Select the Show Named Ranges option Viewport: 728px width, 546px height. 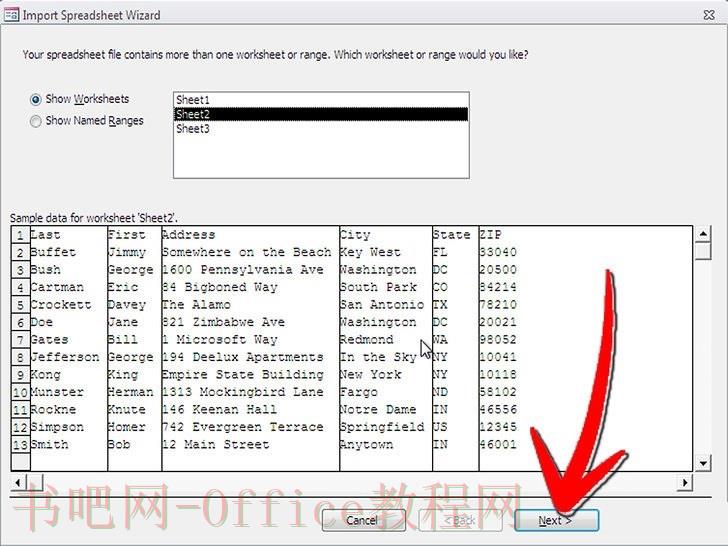[35, 121]
